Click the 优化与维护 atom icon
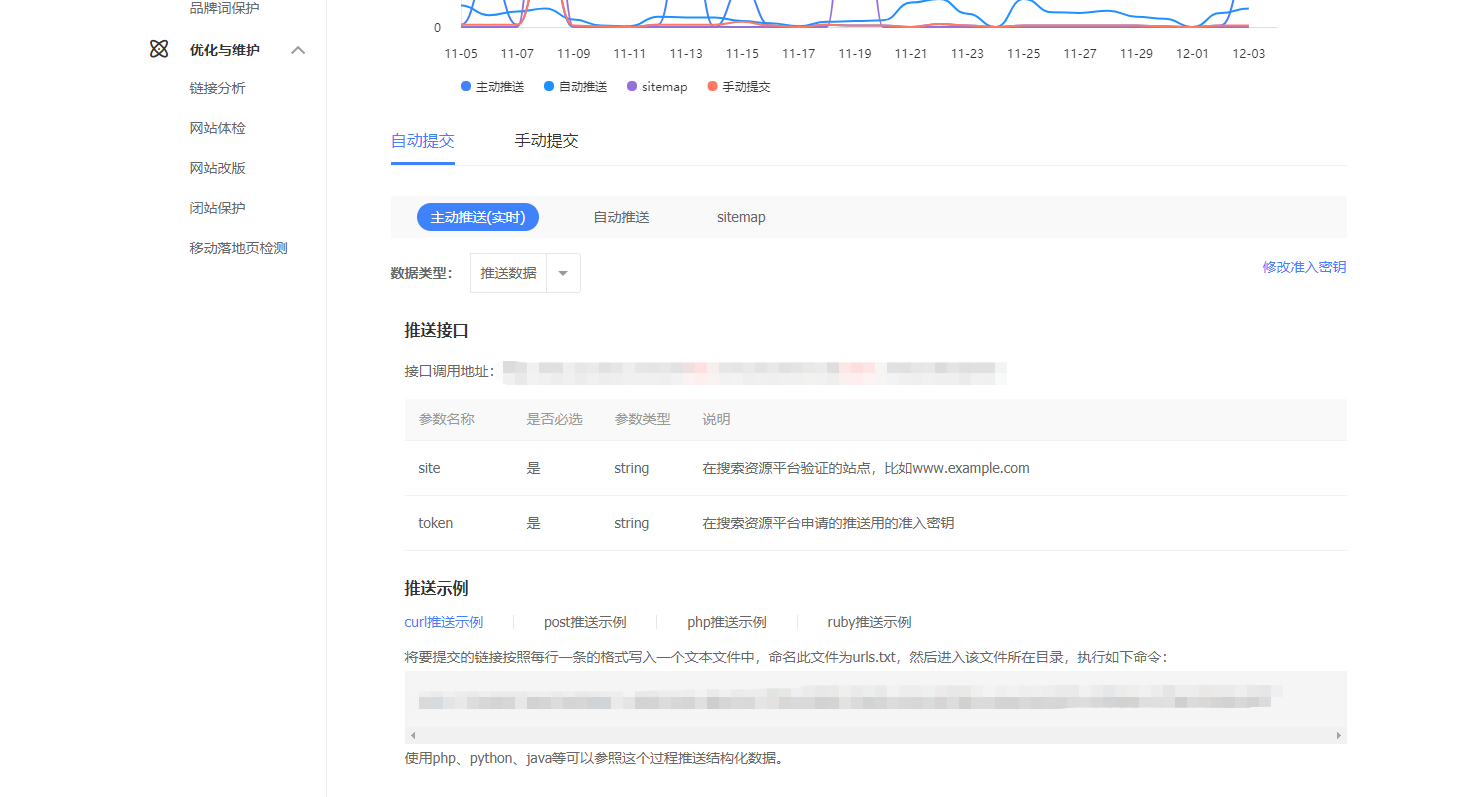Image resolution: width=1467 pixels, height=797 pixels. [x=159, y=49]
